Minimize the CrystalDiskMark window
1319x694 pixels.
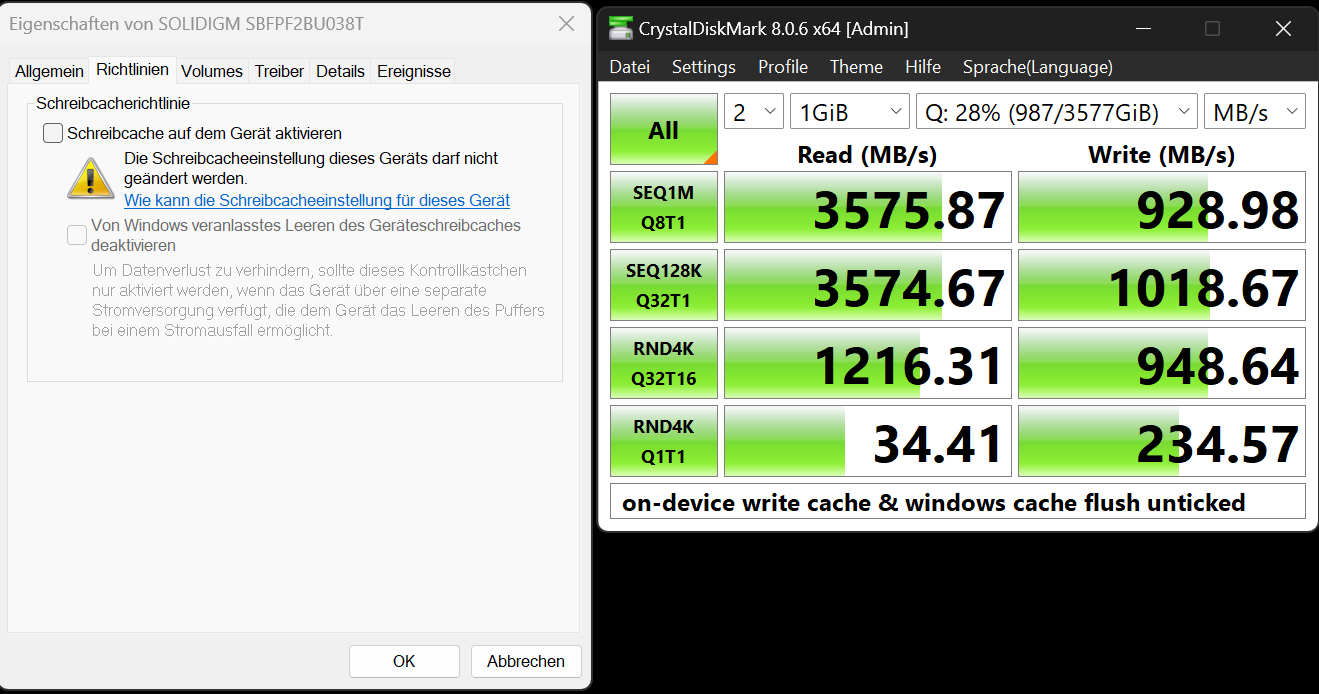(1142, 29)
